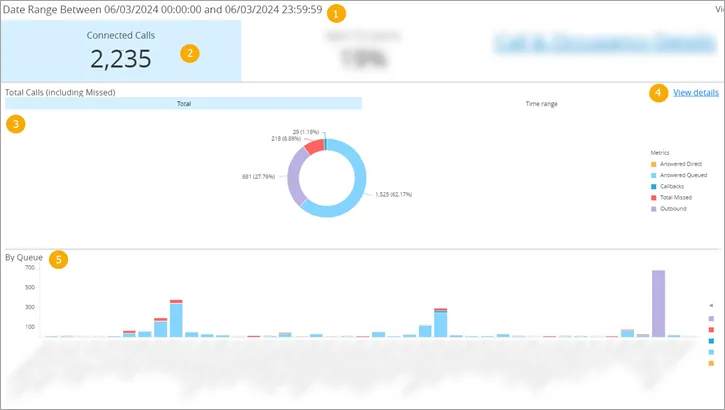725x410 pixels.
Task: Click the By Queue section title
Action: coord(24,257)
